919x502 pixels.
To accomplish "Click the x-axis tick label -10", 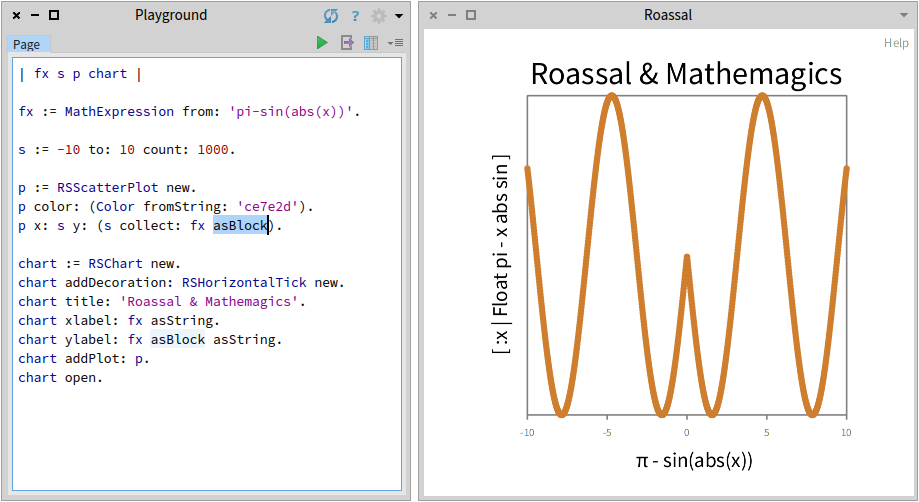I will point(527,432).
